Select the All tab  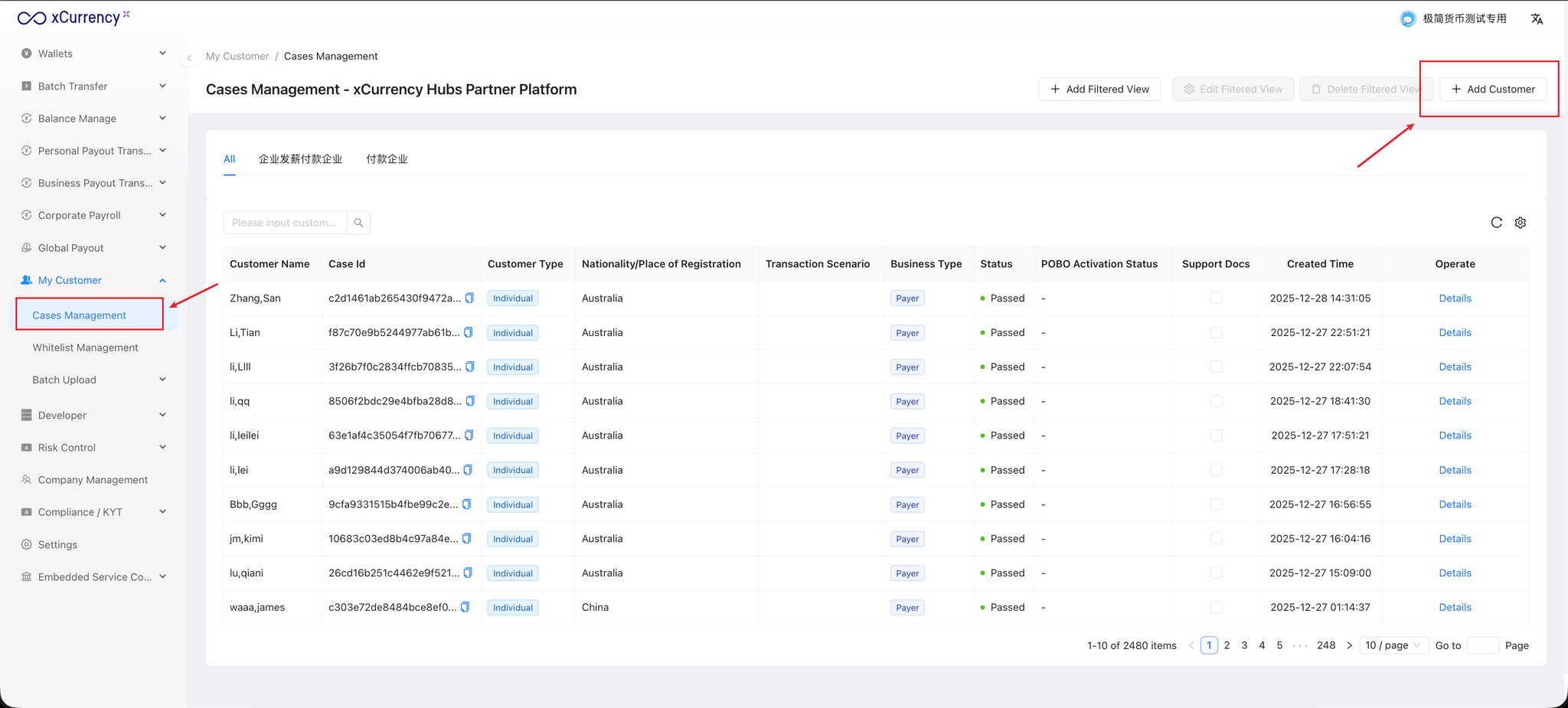point(229,159)
